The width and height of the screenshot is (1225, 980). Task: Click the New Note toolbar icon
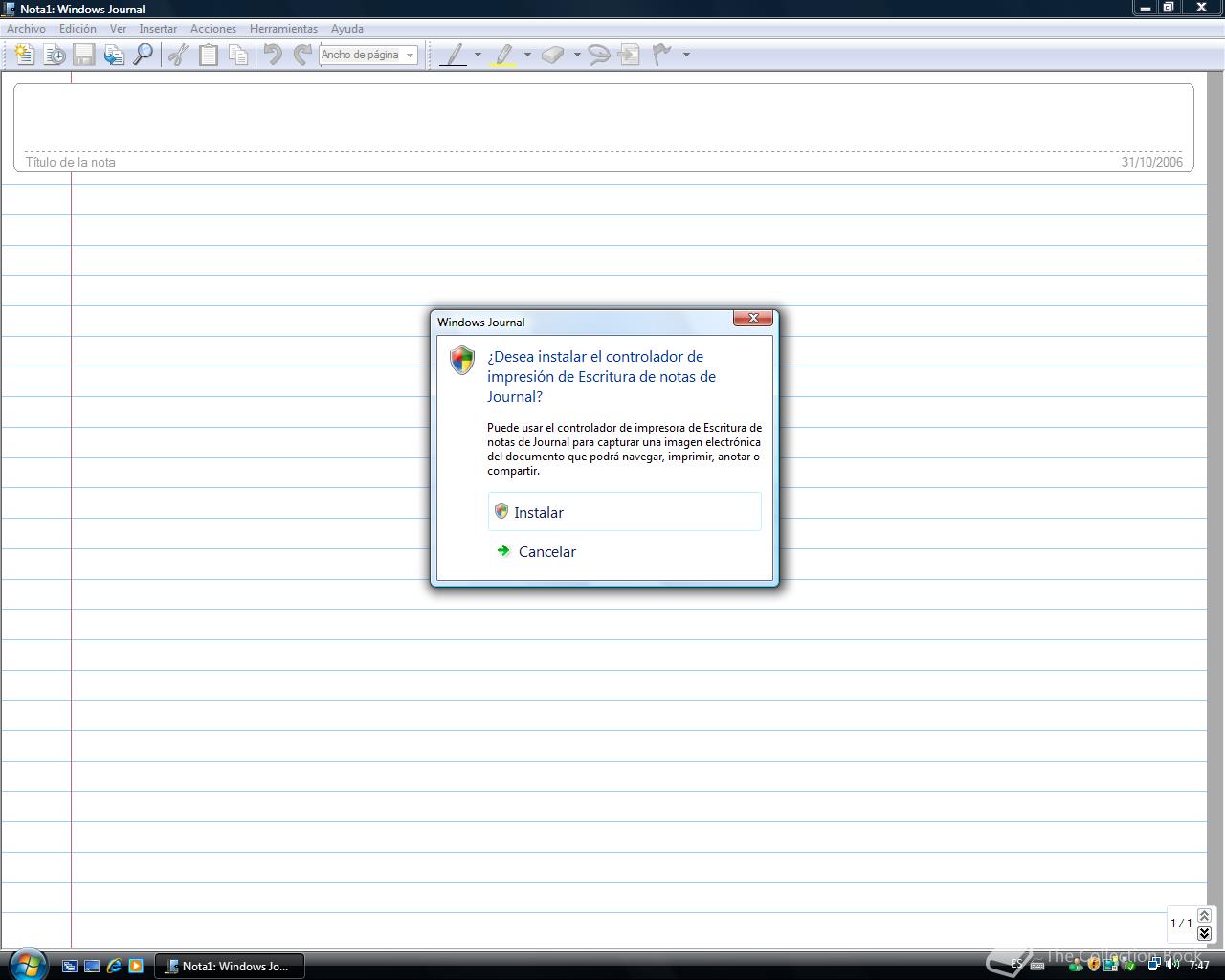pos(24,55)
